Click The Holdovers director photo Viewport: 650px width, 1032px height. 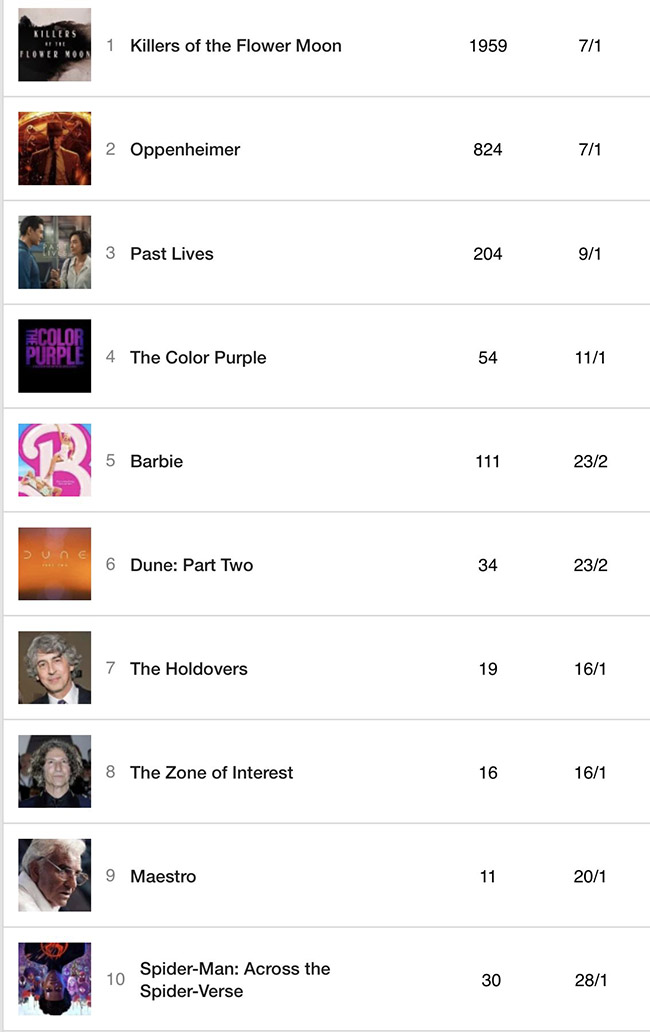pos(54,668)
